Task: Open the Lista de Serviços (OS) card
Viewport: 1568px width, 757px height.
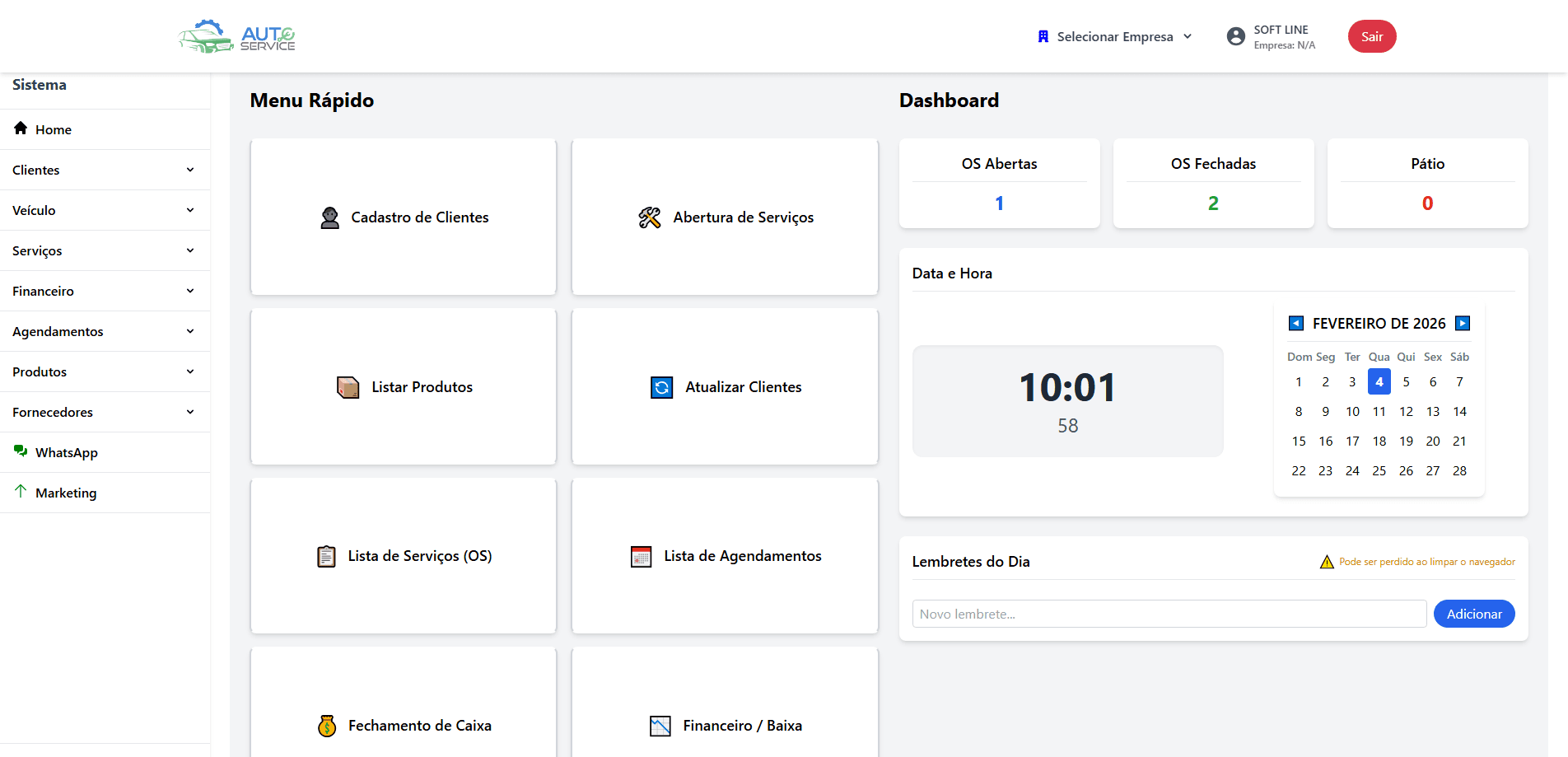Action: click(404, 556)
